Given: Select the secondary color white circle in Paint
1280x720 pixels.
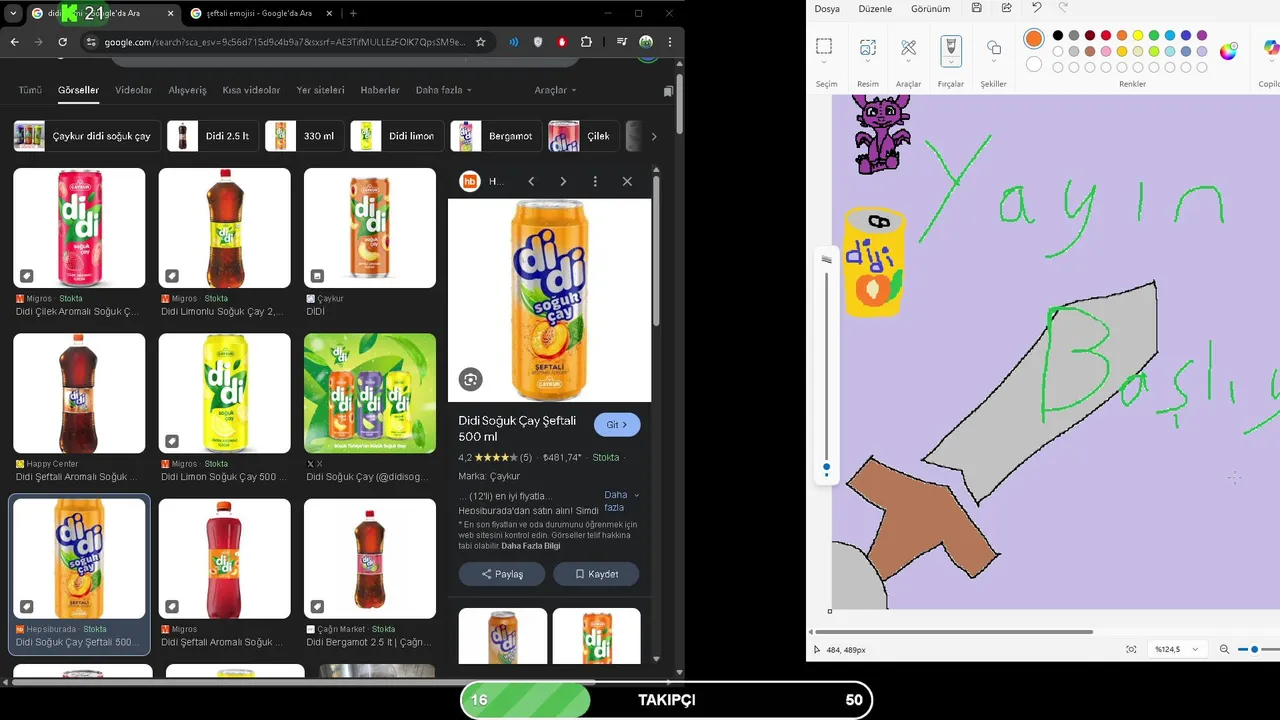Looking at the screenshot, I should pyautogui.click(x=1034, y=64).
